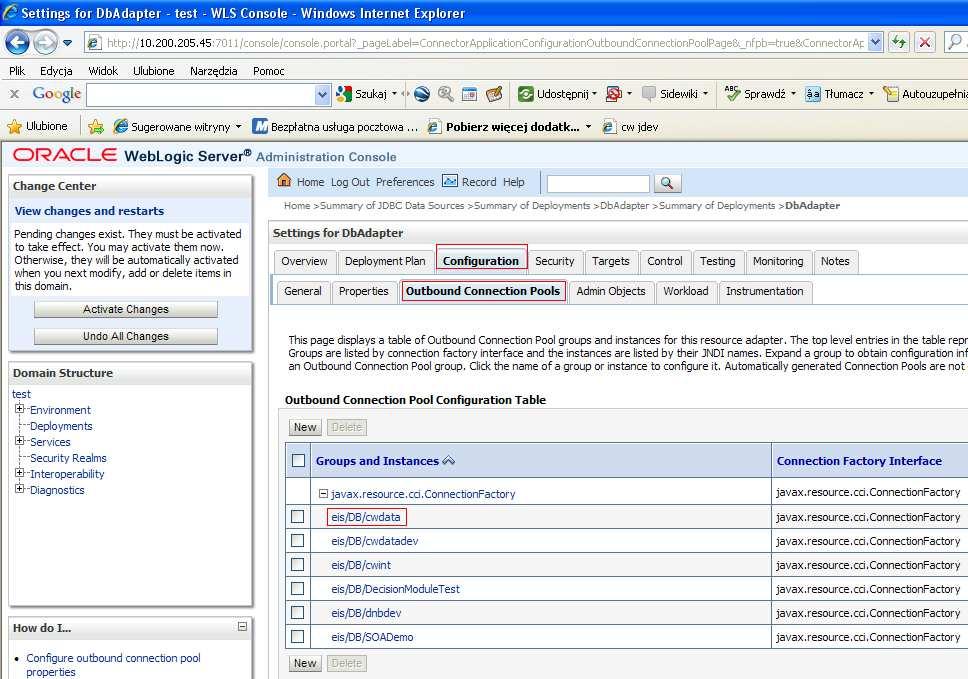Click the Sidewiki icon
Viewport: 968px width, 679px height.
[649, 94]
